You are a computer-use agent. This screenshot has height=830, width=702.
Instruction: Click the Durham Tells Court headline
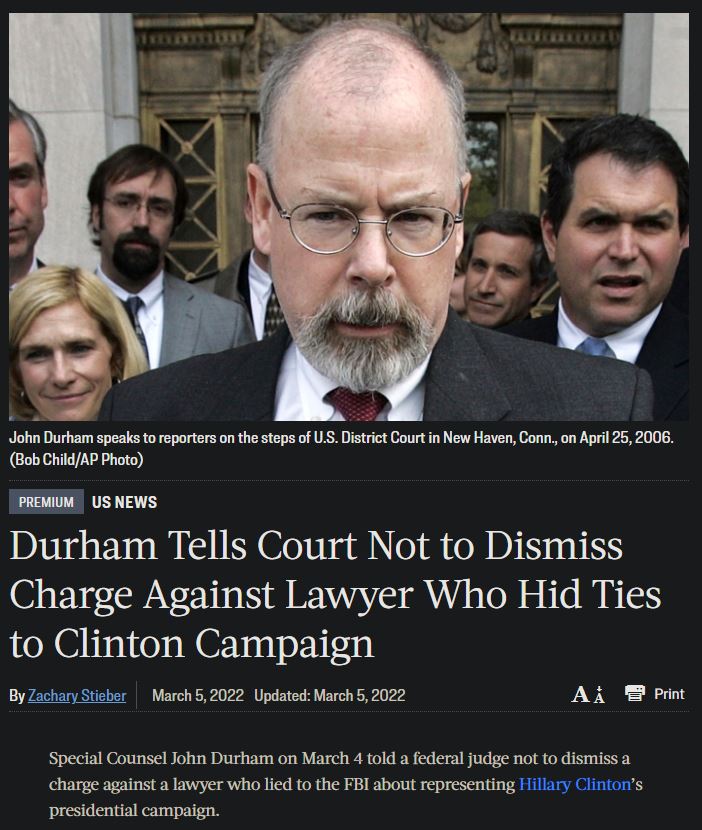click(335, 594)
